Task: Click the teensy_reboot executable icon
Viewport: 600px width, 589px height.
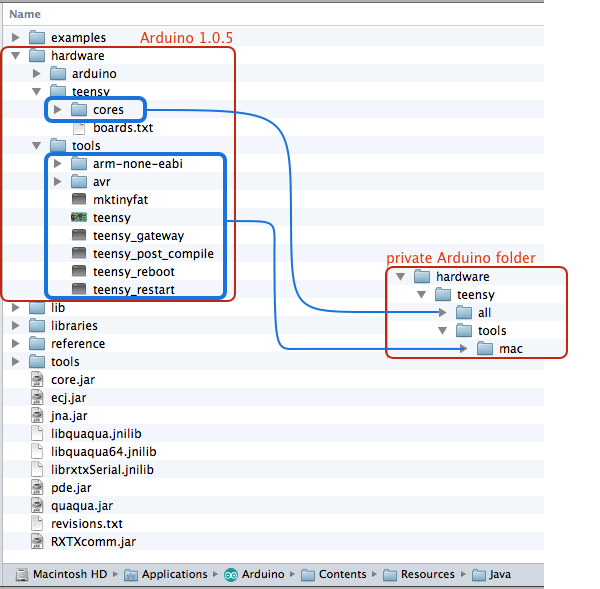Action: [x=80, y=271]
